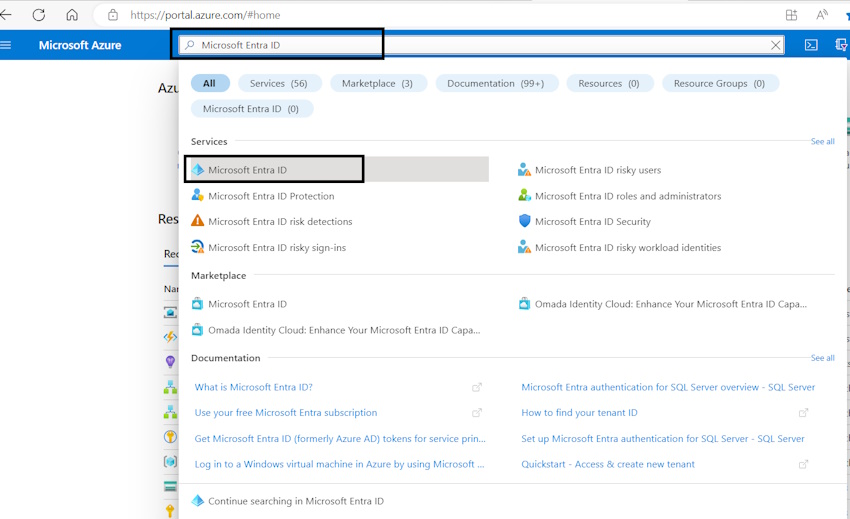The height and width of the screenshot is (519, 850).
Task: Click See all next to Services
Action: click(x=822, y=142)
